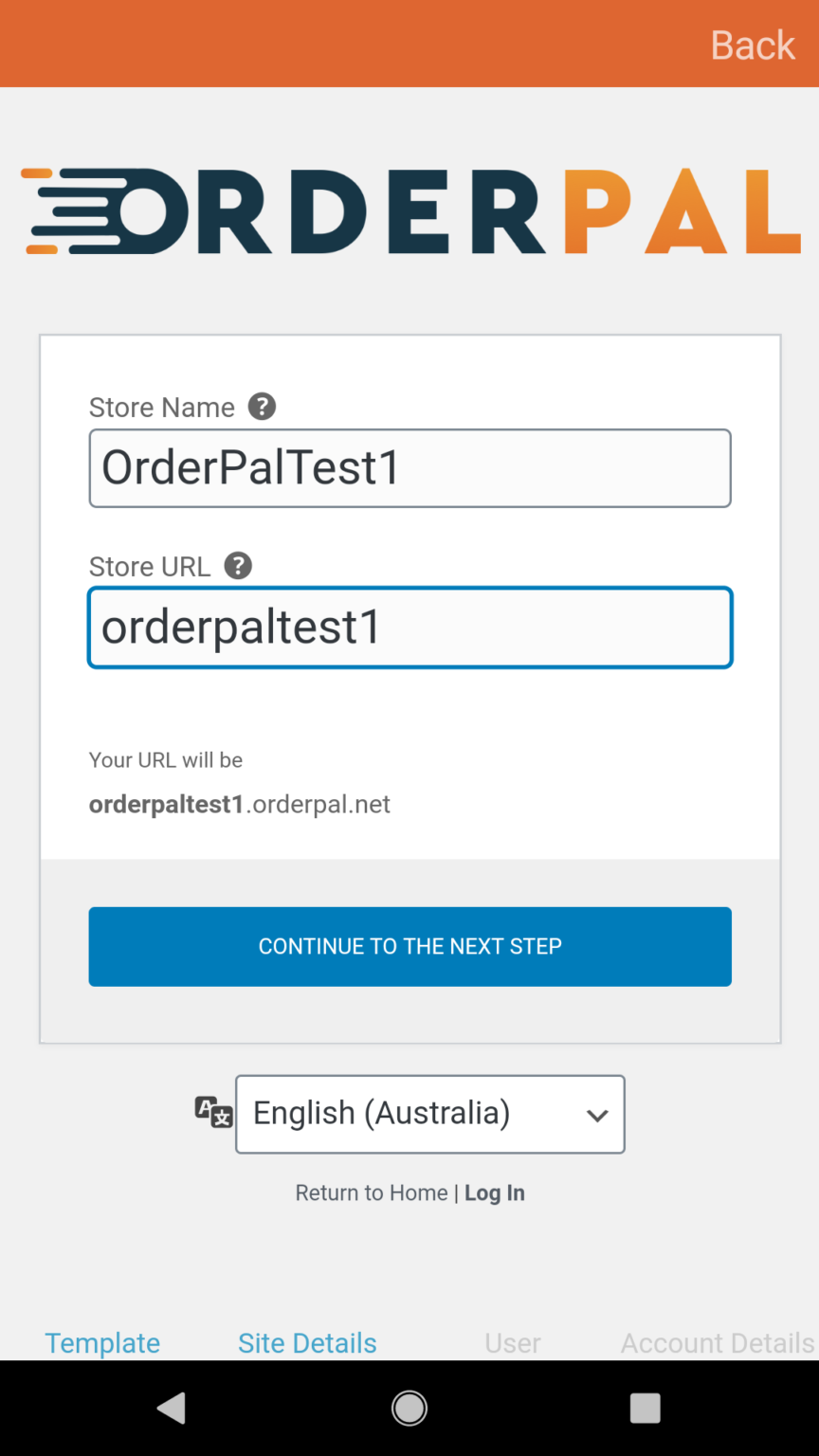Click Continue to the Next Step button
819x1456 pixels.
click(x=410, y=947)
